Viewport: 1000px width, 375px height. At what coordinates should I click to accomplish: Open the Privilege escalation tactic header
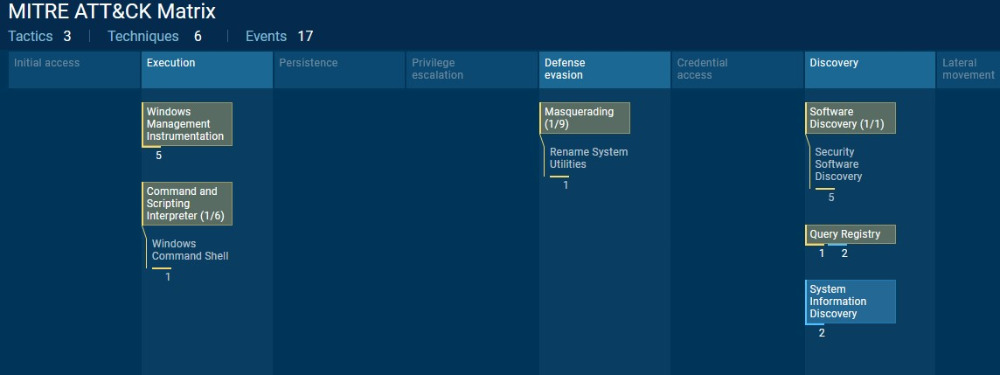[x=472, y=70]
